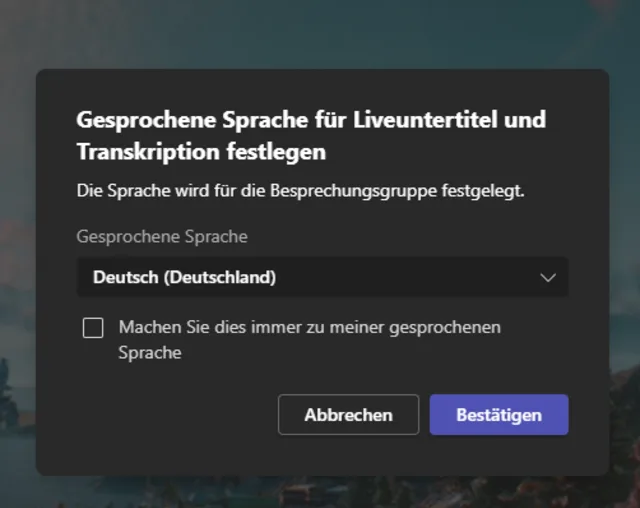The height and width of the screenshot is (508, 640).
Task: Expand the spoken language list via its arrow
Action: tap(547, 278)
